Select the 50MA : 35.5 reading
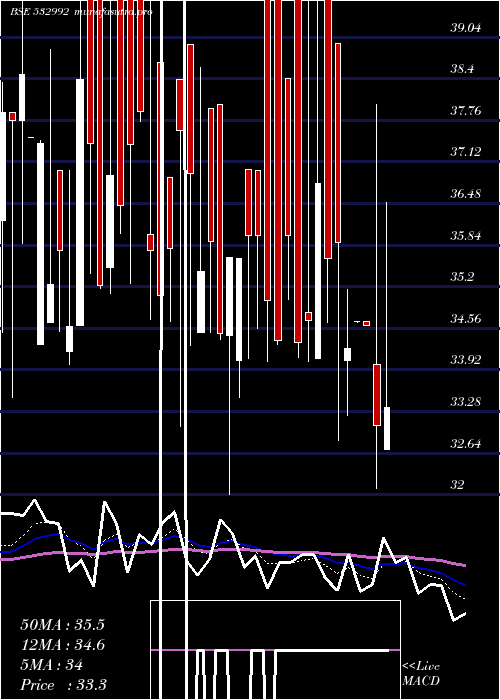500x700 pixels. click(x=62, y=624)
